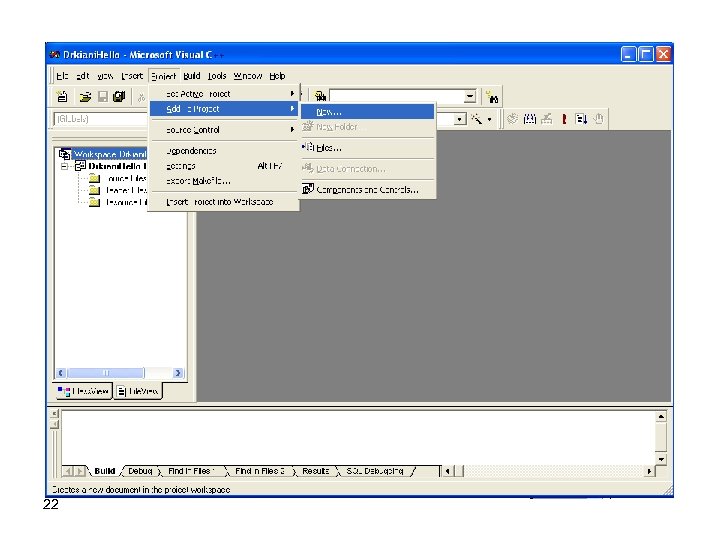The image size is (720, 540).
Task: Click the Stop Build toolbar icon
Action: pyautogui.click(x=546, y=119)
